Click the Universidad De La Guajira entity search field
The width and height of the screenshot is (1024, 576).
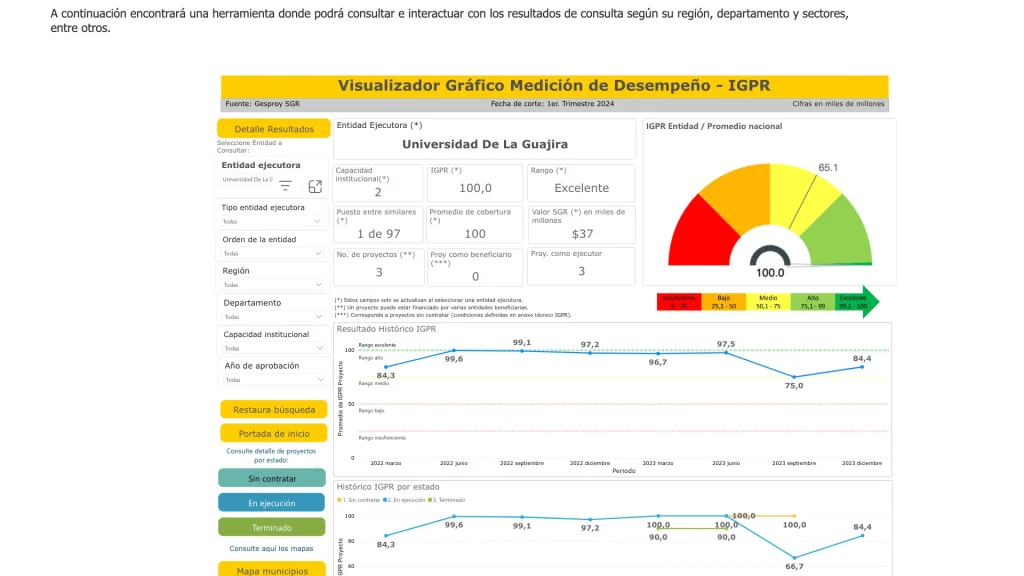pyautogui.click(x=248, y=180)
